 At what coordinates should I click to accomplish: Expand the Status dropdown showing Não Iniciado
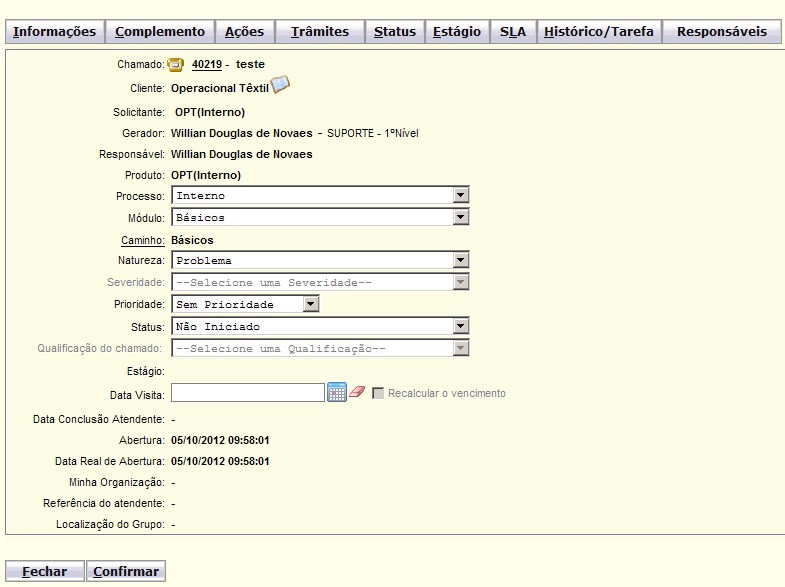460,326
